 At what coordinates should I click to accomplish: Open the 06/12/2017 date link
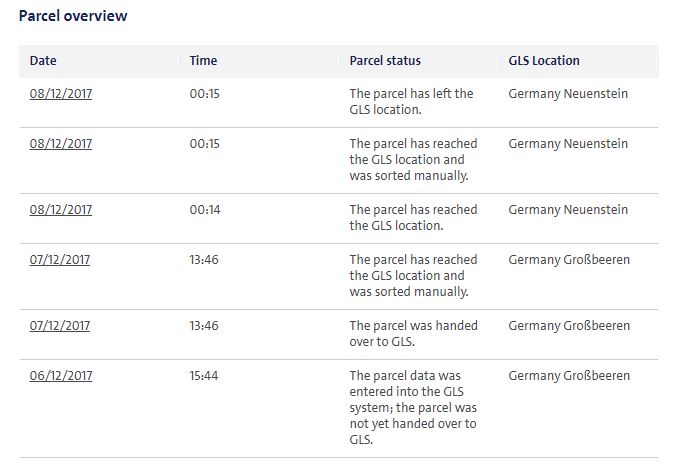(x=61, y=376)
